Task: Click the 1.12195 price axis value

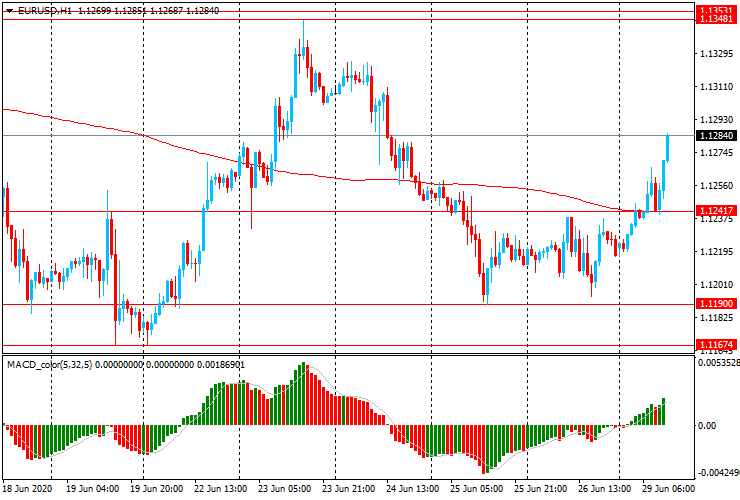Action: [x=716, y=252]
